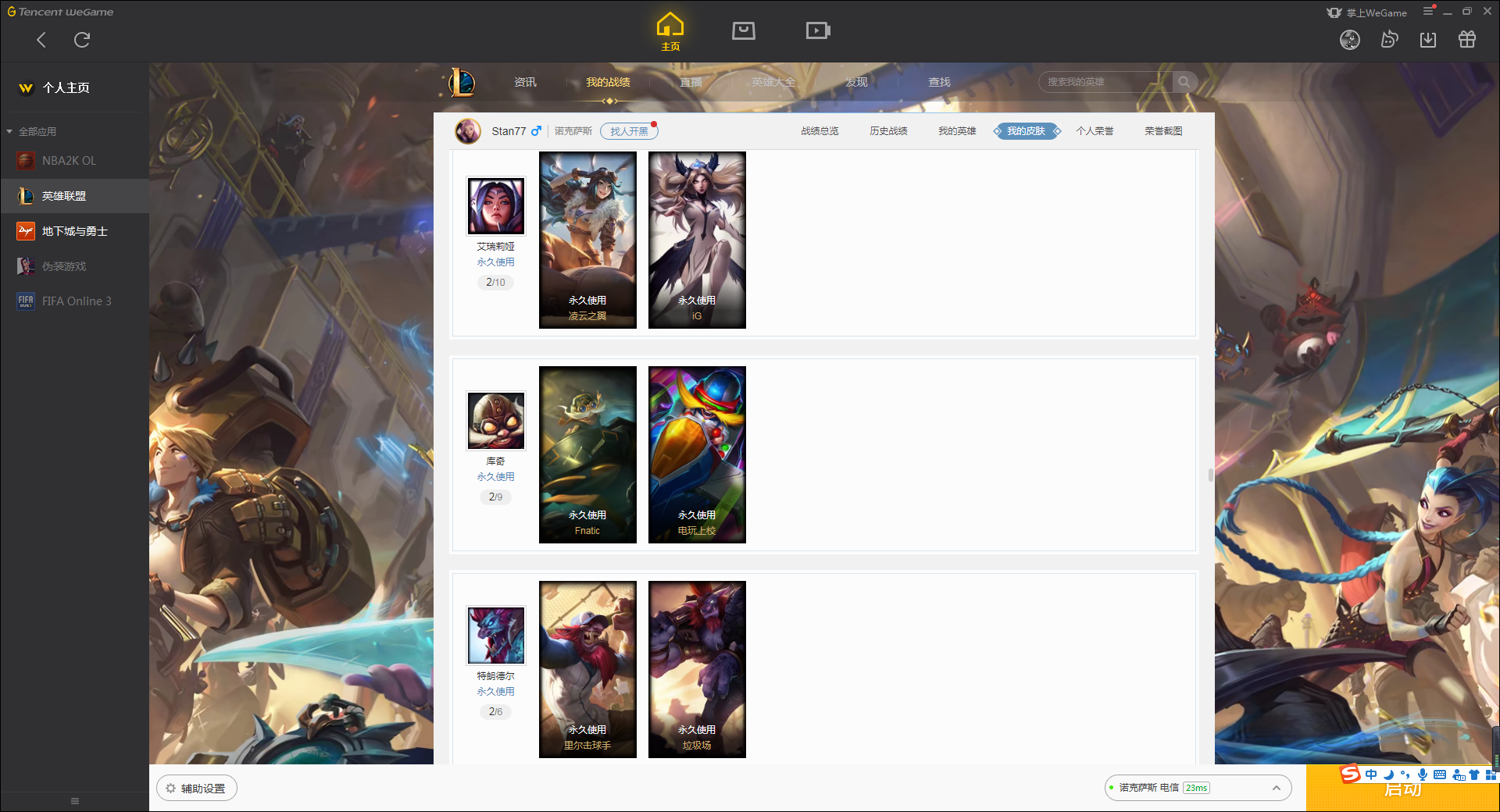The width and height of the screenshot is (1500, 812).
Task: Open the 垃圾场 skin card
Action: click(697, 669)
